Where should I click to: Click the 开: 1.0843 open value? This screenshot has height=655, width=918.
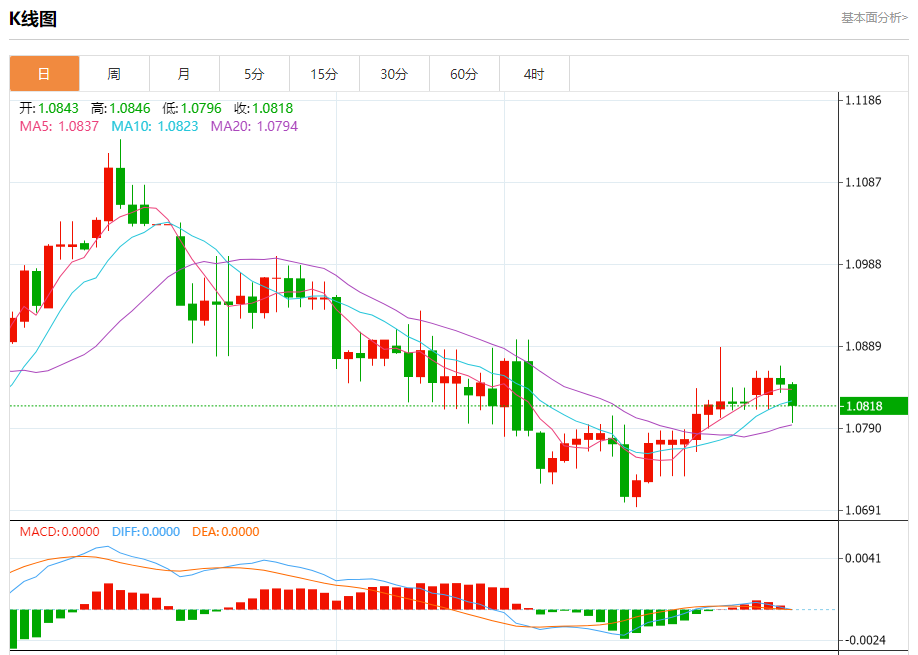[x=49, y=108]
